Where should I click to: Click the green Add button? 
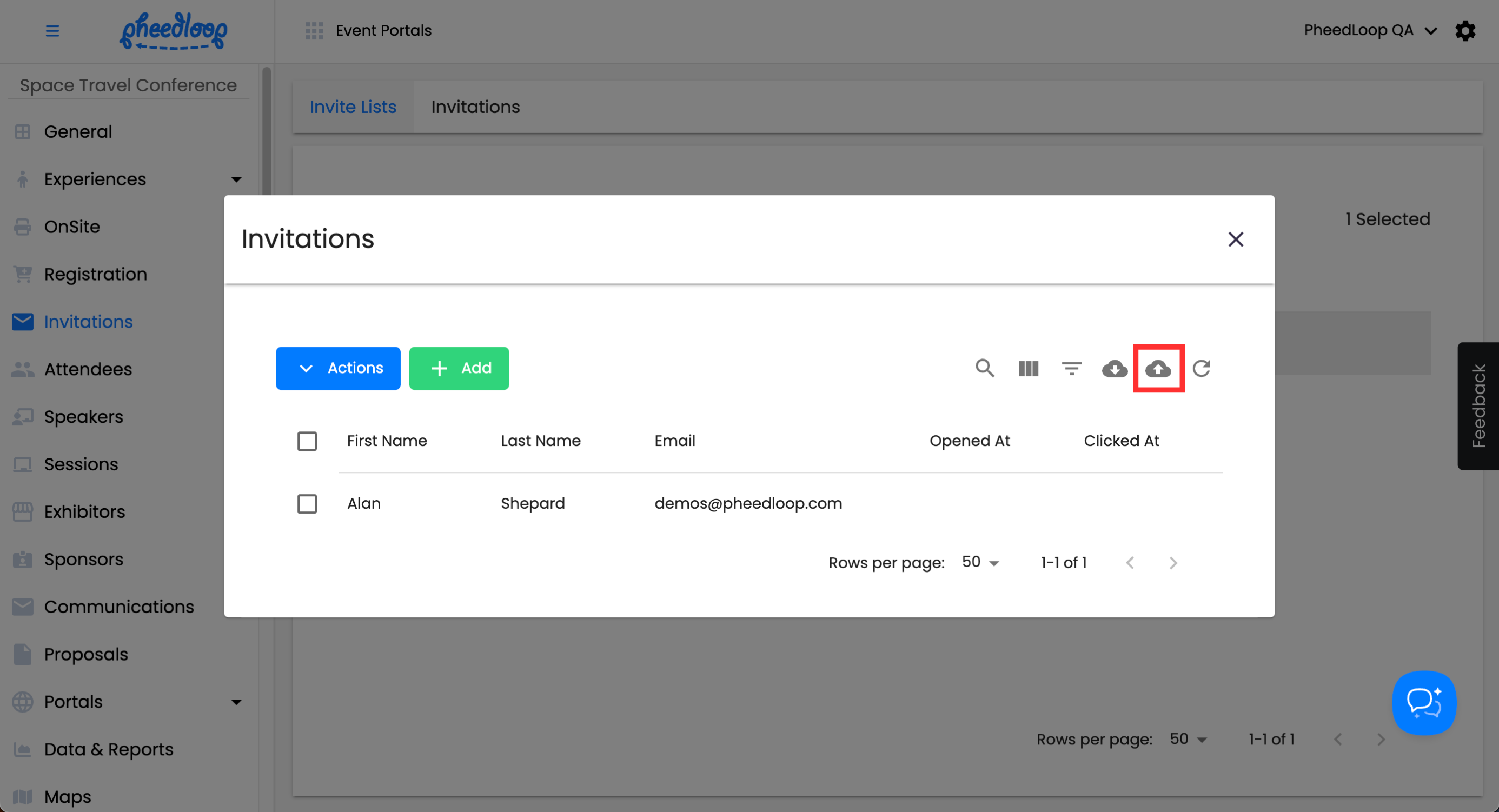point(459,368)
